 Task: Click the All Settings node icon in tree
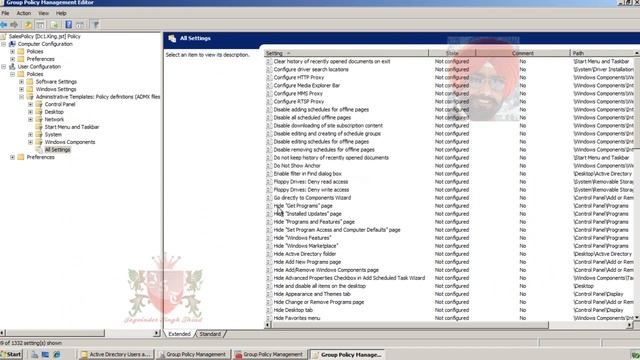(x=39, y=150)
